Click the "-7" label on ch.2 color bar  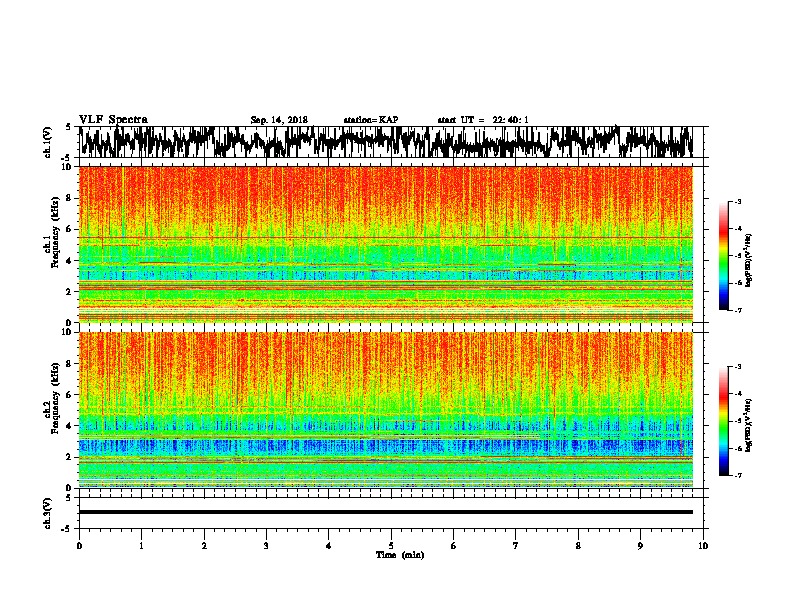point(737,475)
